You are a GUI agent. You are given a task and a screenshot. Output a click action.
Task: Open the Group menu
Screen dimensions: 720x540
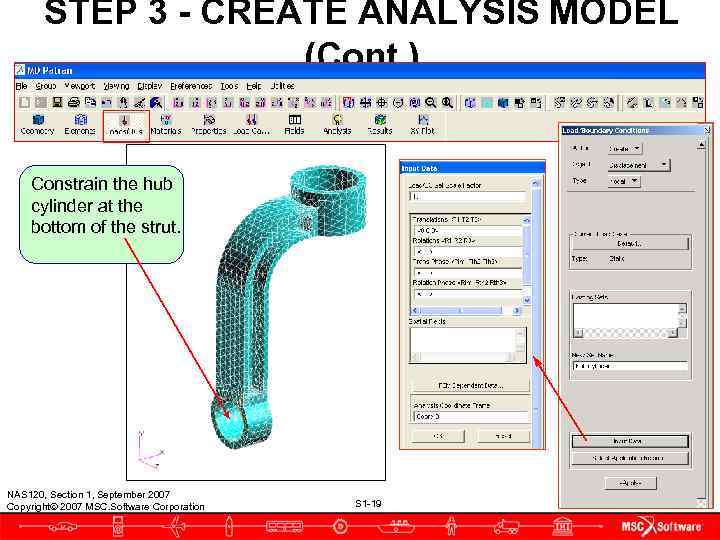point(45,86)
